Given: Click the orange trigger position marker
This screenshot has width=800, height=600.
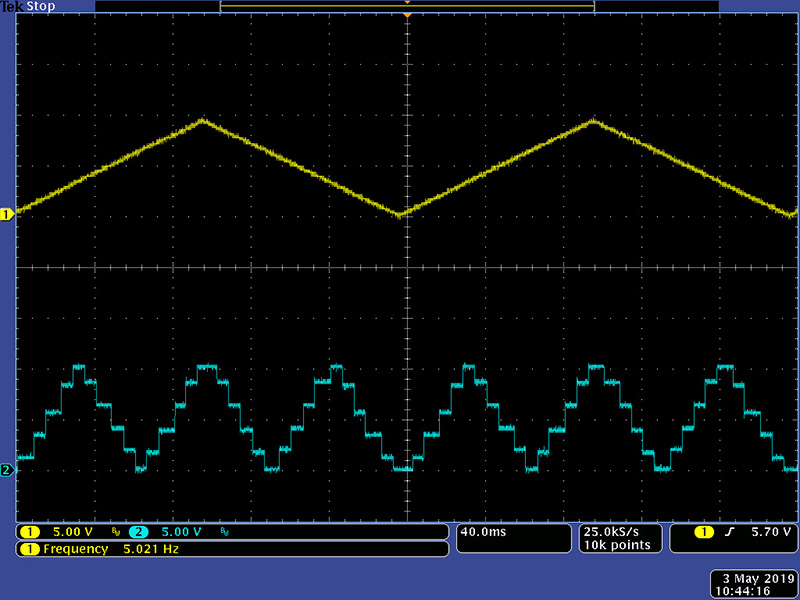Looking at the screenshot, I should (x=407, y=3).
